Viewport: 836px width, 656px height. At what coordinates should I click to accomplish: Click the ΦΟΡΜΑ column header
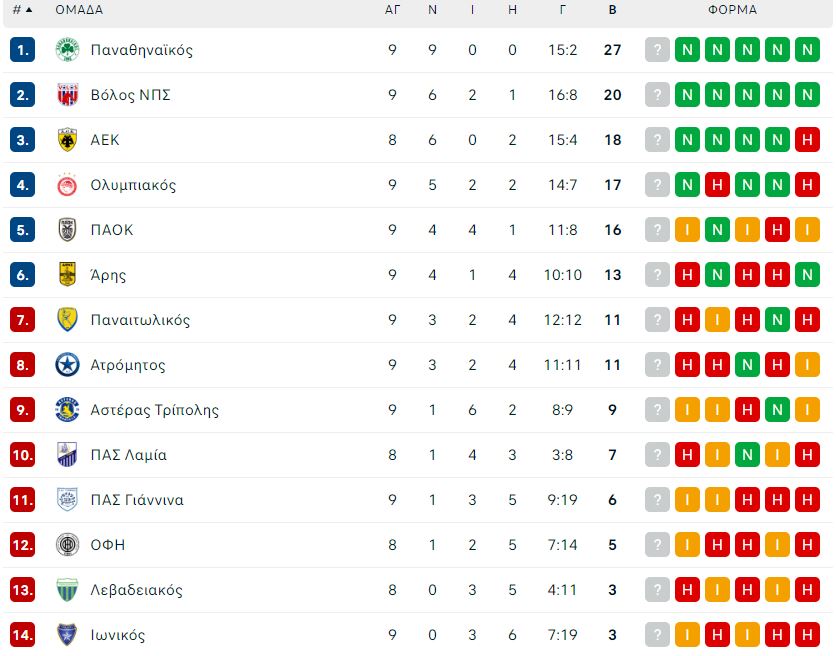(732, 10)
